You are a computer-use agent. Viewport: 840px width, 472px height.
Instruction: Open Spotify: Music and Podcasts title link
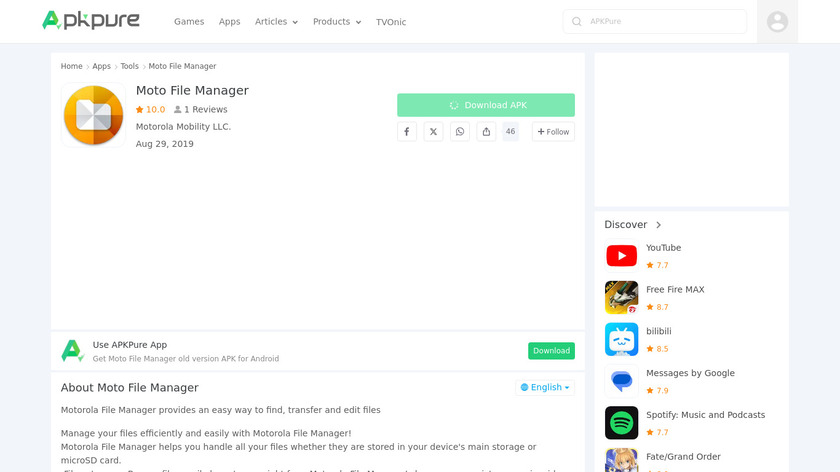coord(706,415)
